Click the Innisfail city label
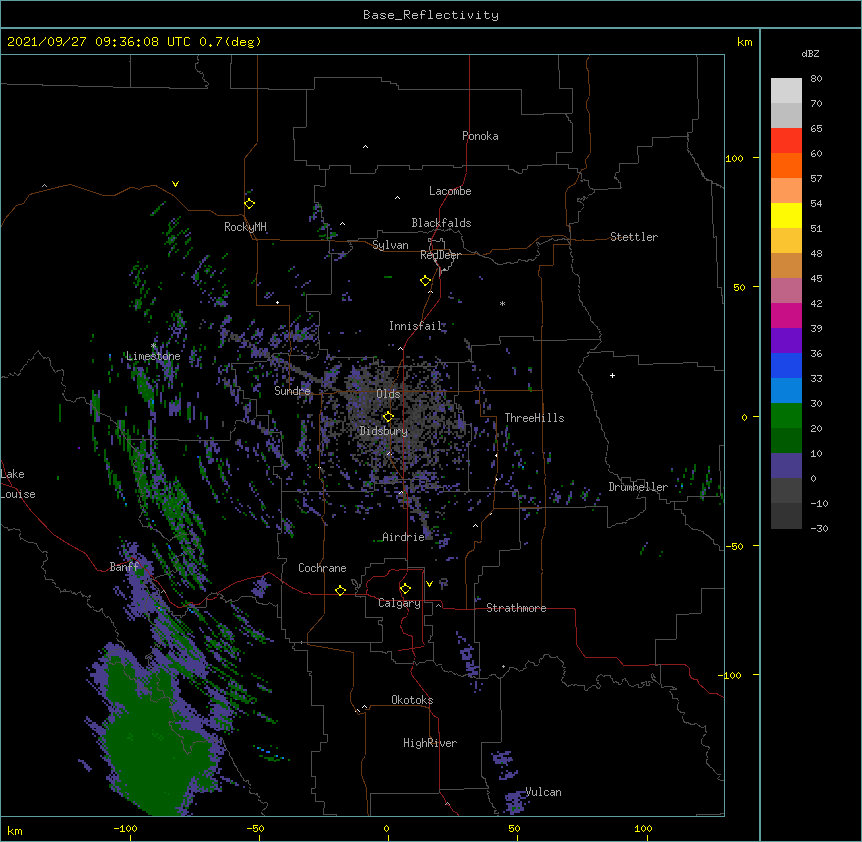862x842 pixels. [x=416, y=326]
